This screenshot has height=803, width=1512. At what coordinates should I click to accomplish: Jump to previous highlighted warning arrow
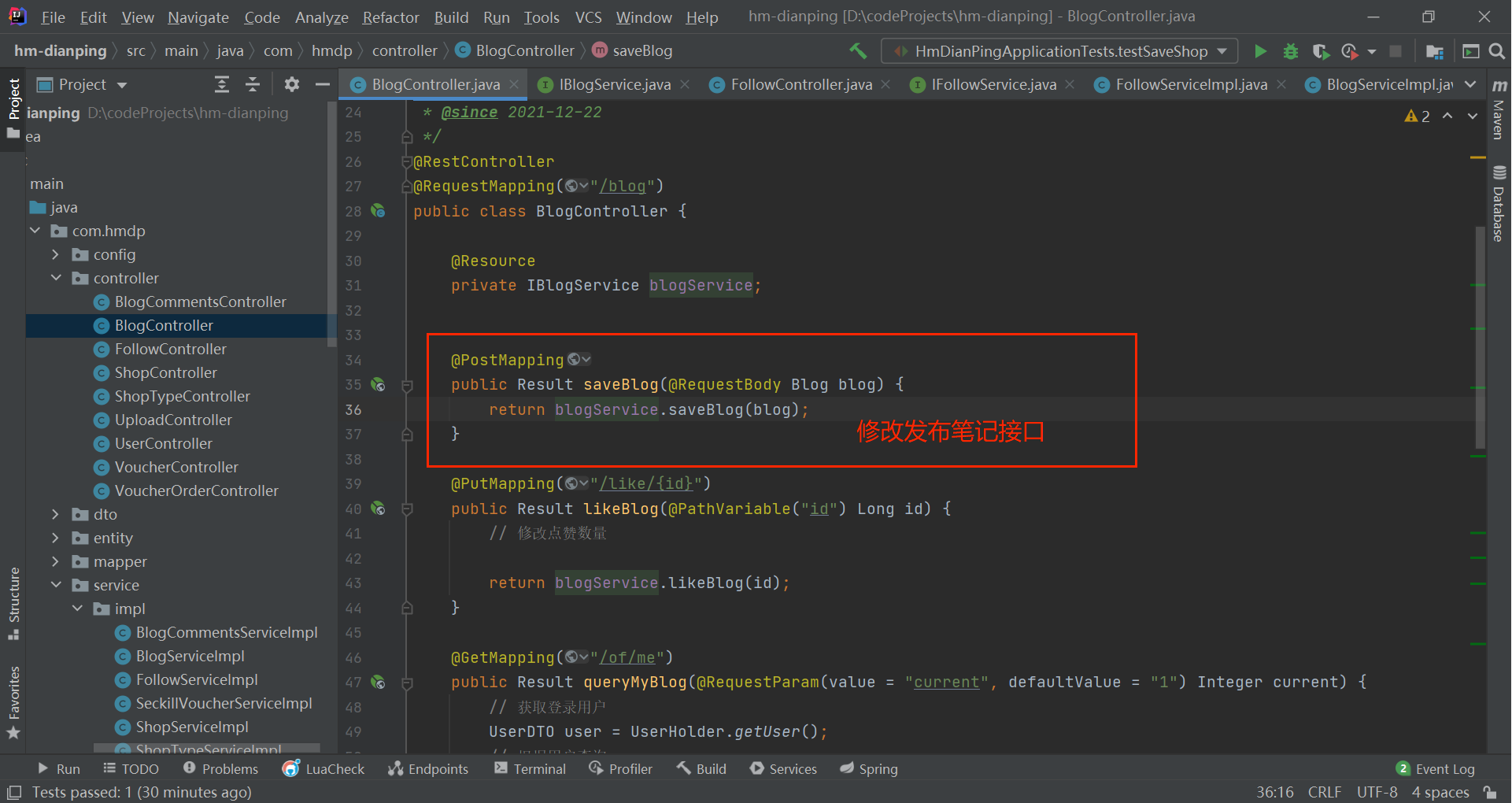pos(1447,116)
